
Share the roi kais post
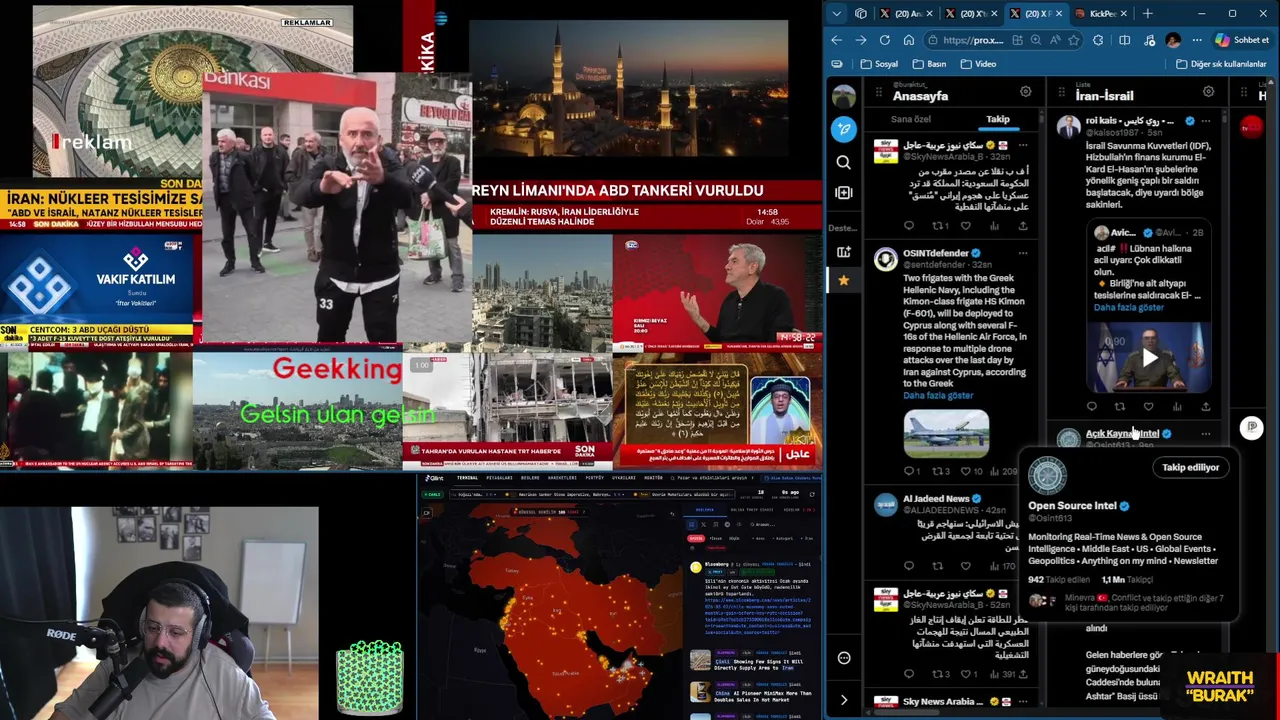pos(1205,407)
